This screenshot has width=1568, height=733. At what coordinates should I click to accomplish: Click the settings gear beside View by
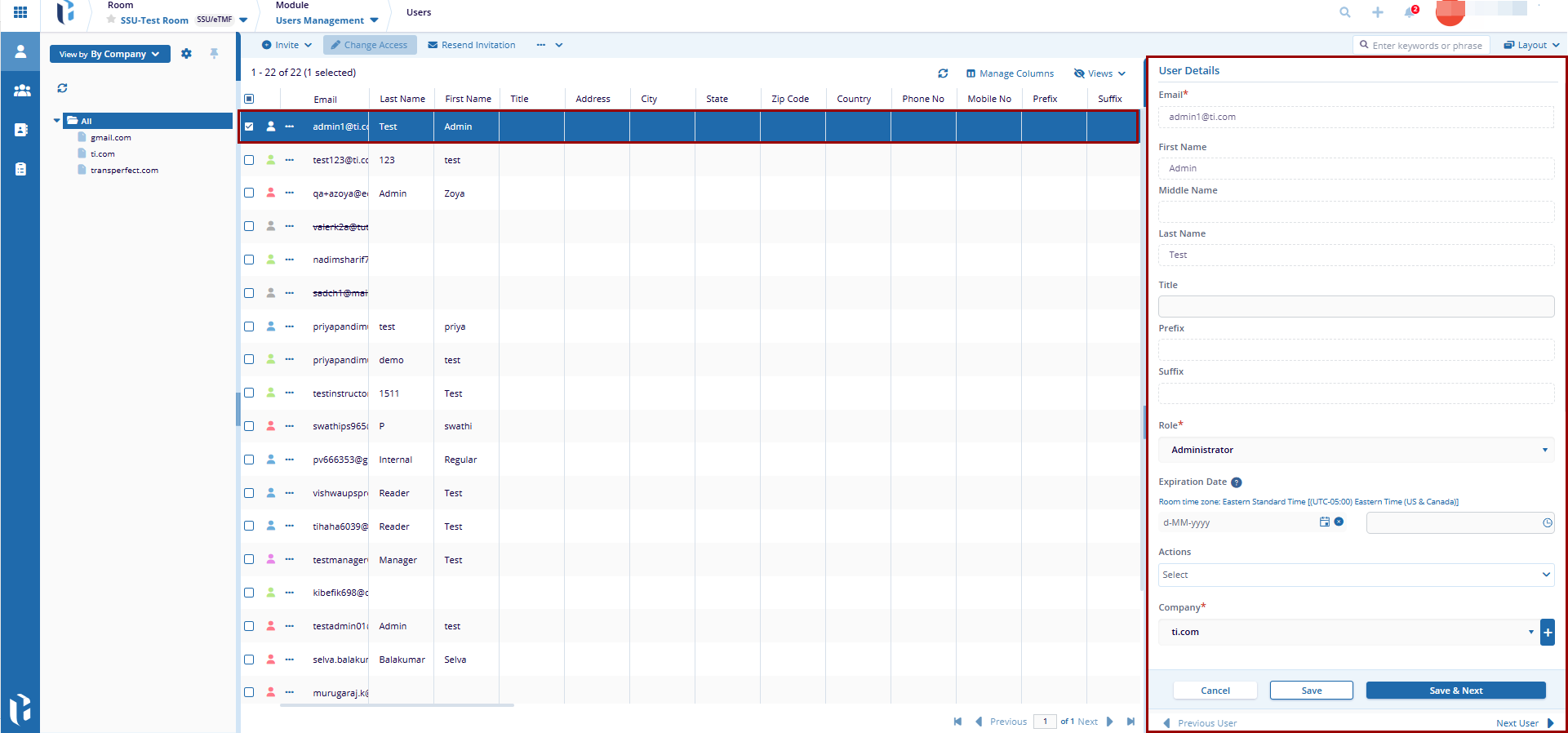click(x=187, y=54)
